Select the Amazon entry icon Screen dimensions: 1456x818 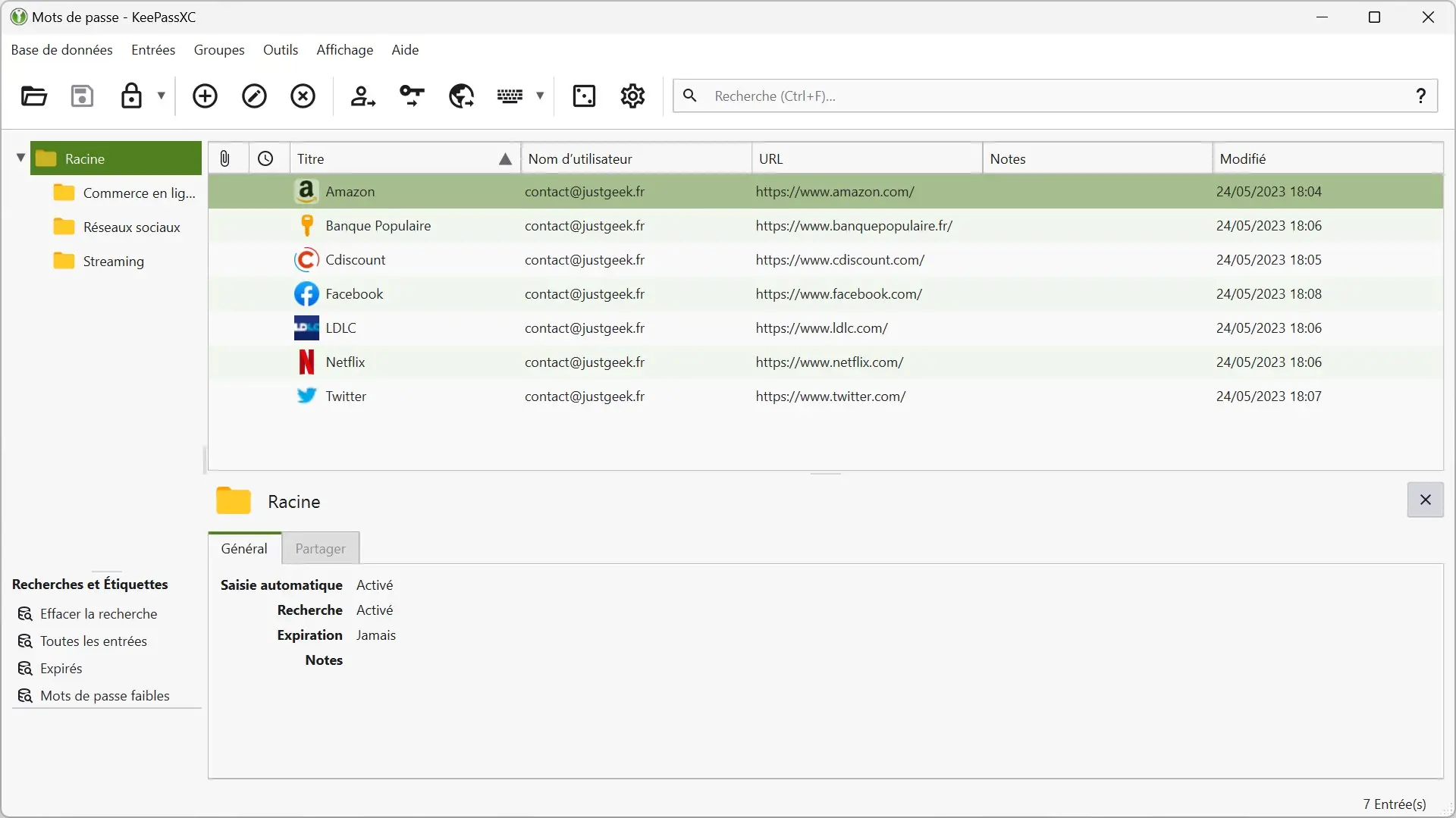click(x=306, y=192)
